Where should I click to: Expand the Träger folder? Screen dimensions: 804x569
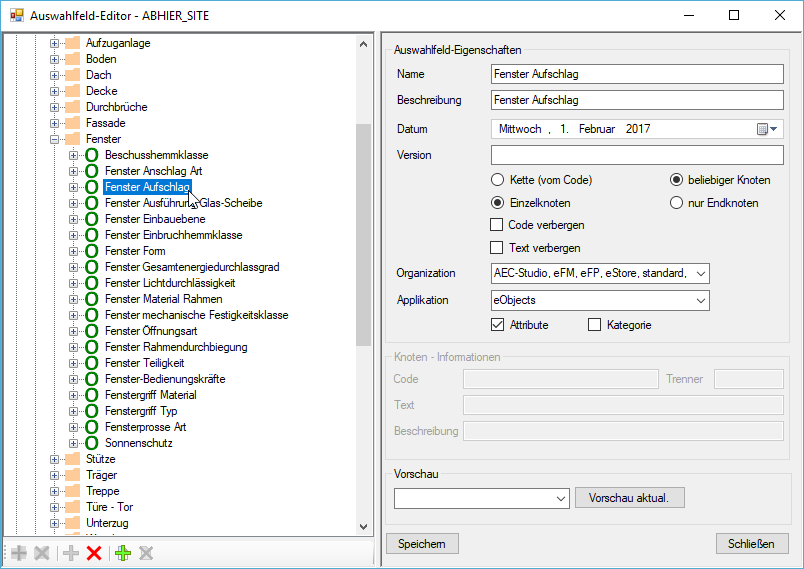click(x=54, y=475)
